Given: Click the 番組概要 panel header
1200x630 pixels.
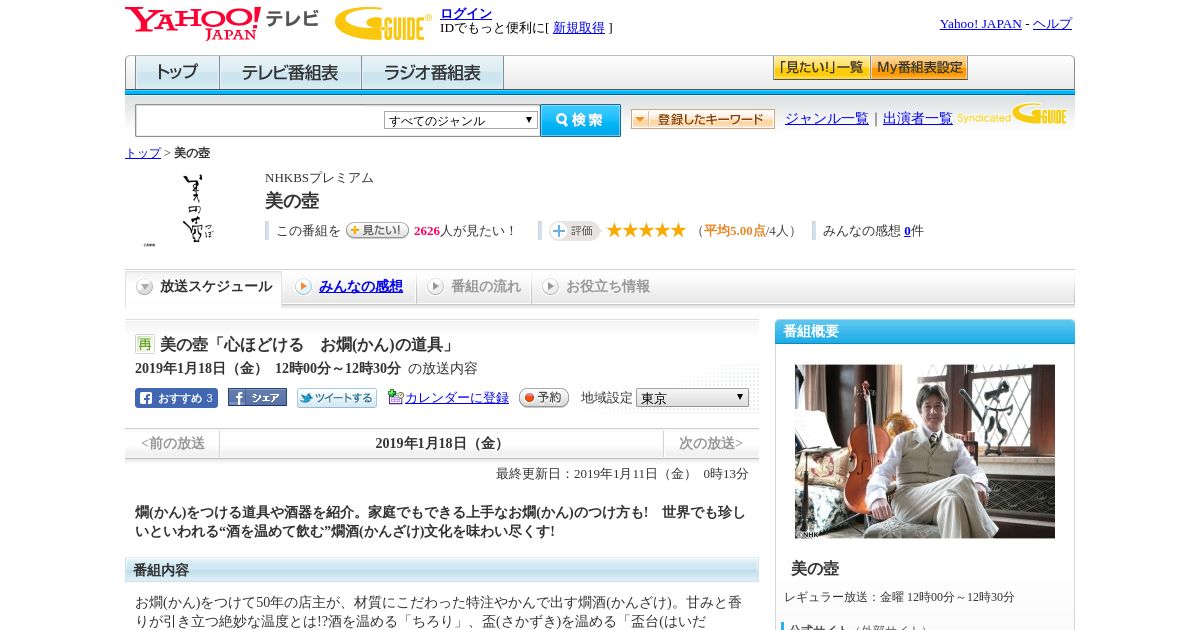Looking at the screenshot, I should click(x=925, y=332).
